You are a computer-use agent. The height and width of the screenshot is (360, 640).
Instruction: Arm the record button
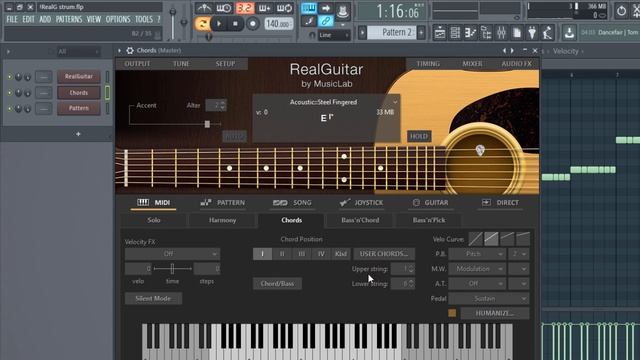click(x=253, y=24)
